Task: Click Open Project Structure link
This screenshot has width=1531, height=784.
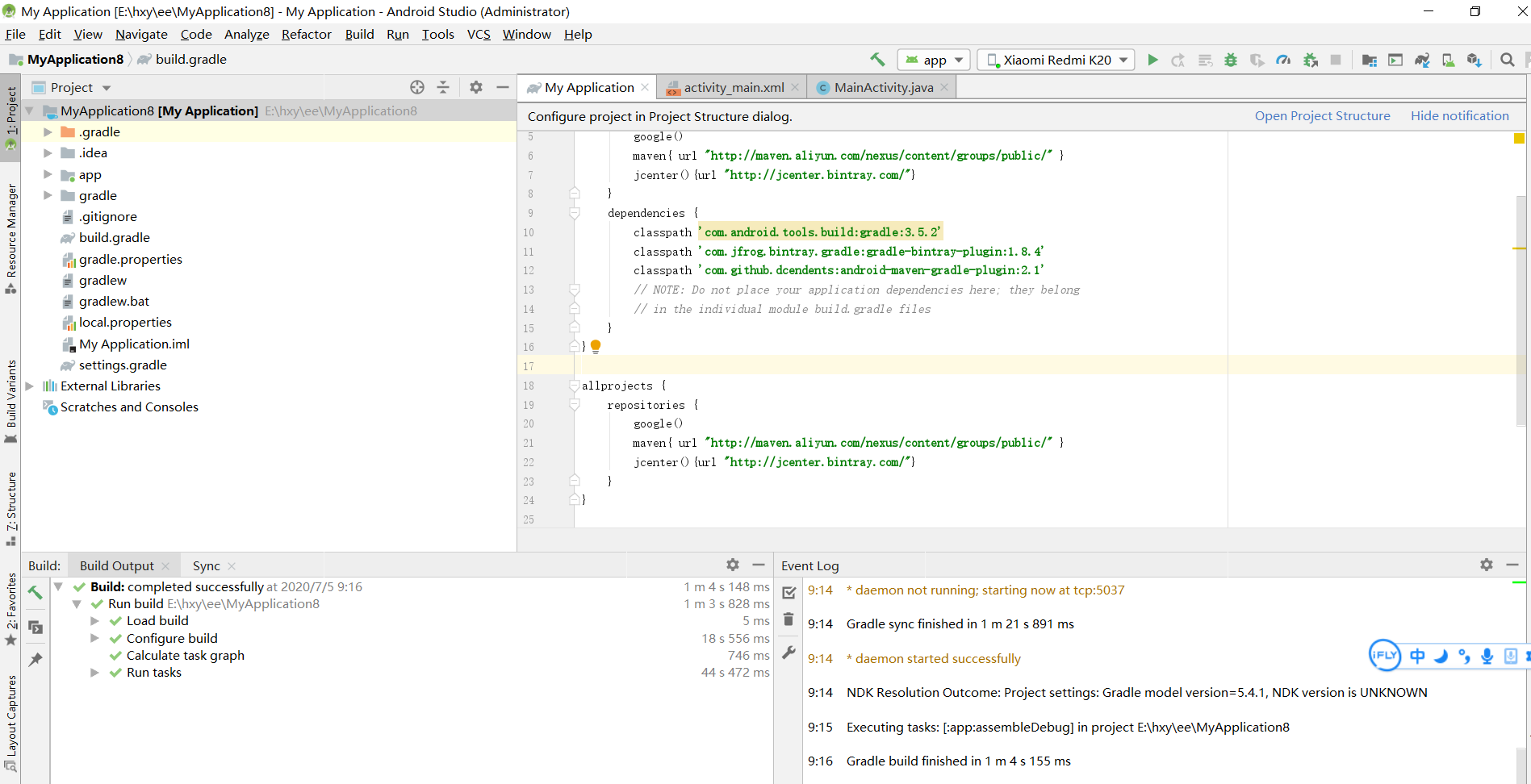Action: 1322,115
